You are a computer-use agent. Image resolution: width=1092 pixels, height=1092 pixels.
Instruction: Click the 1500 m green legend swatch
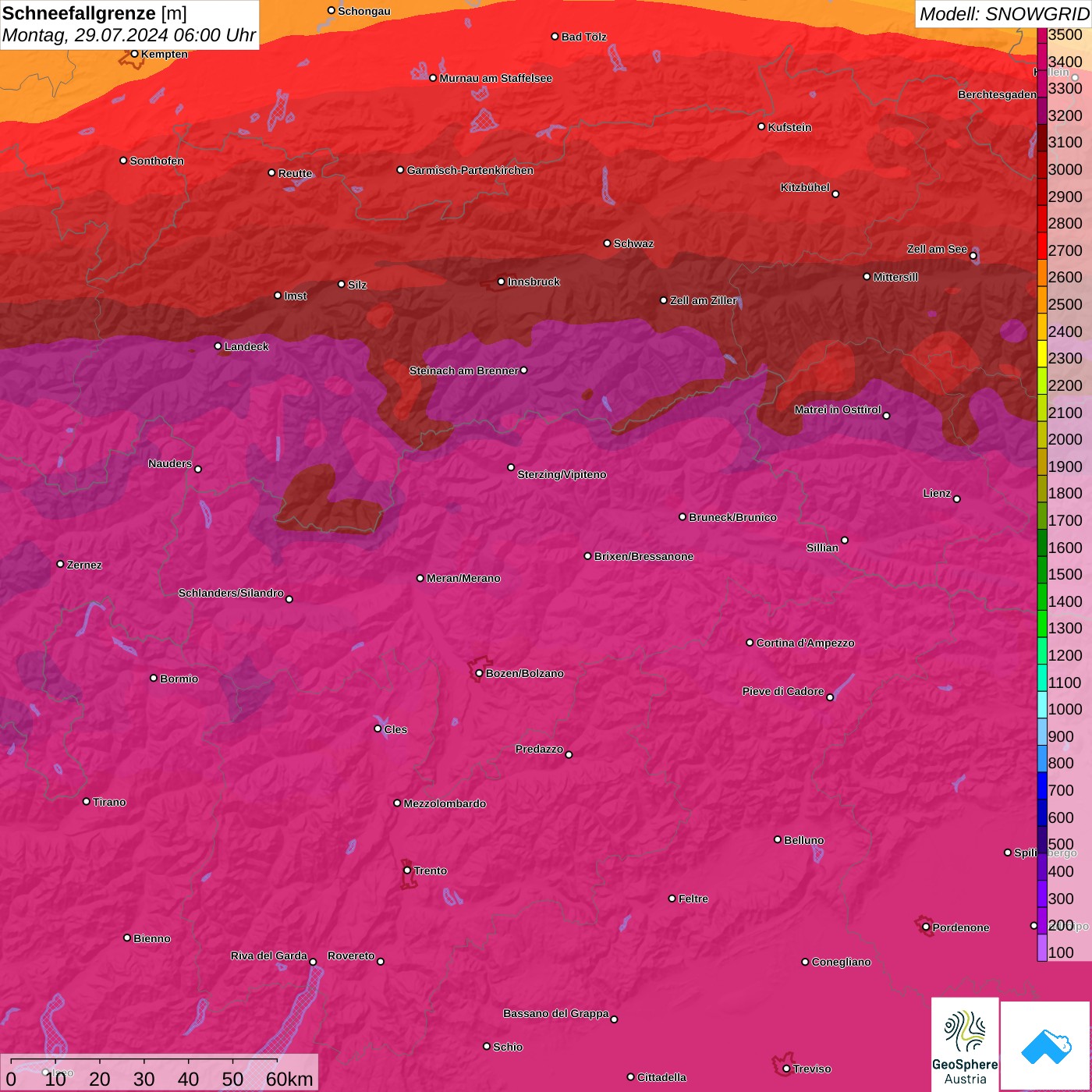pyautogui.click(x=1041, y=569)
